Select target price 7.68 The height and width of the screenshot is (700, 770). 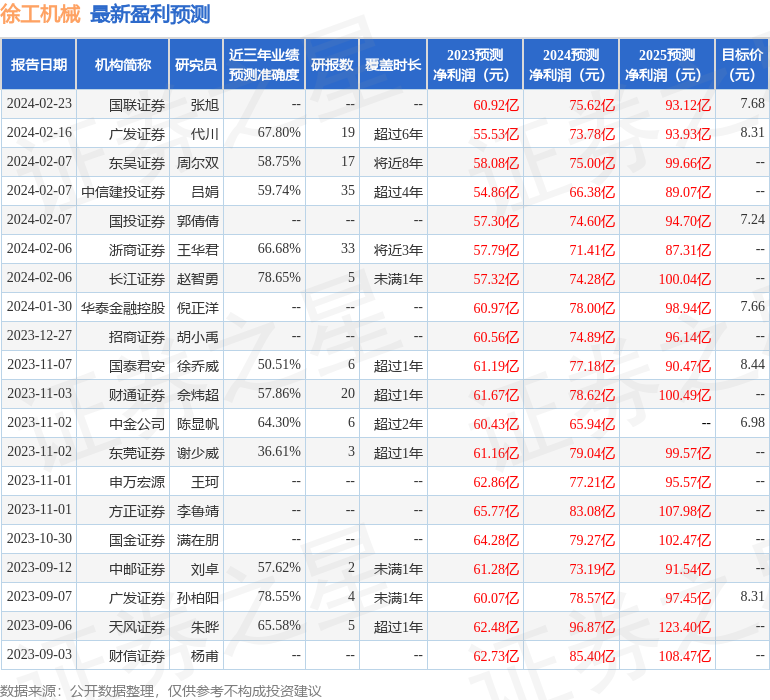(x=752, y=104)
